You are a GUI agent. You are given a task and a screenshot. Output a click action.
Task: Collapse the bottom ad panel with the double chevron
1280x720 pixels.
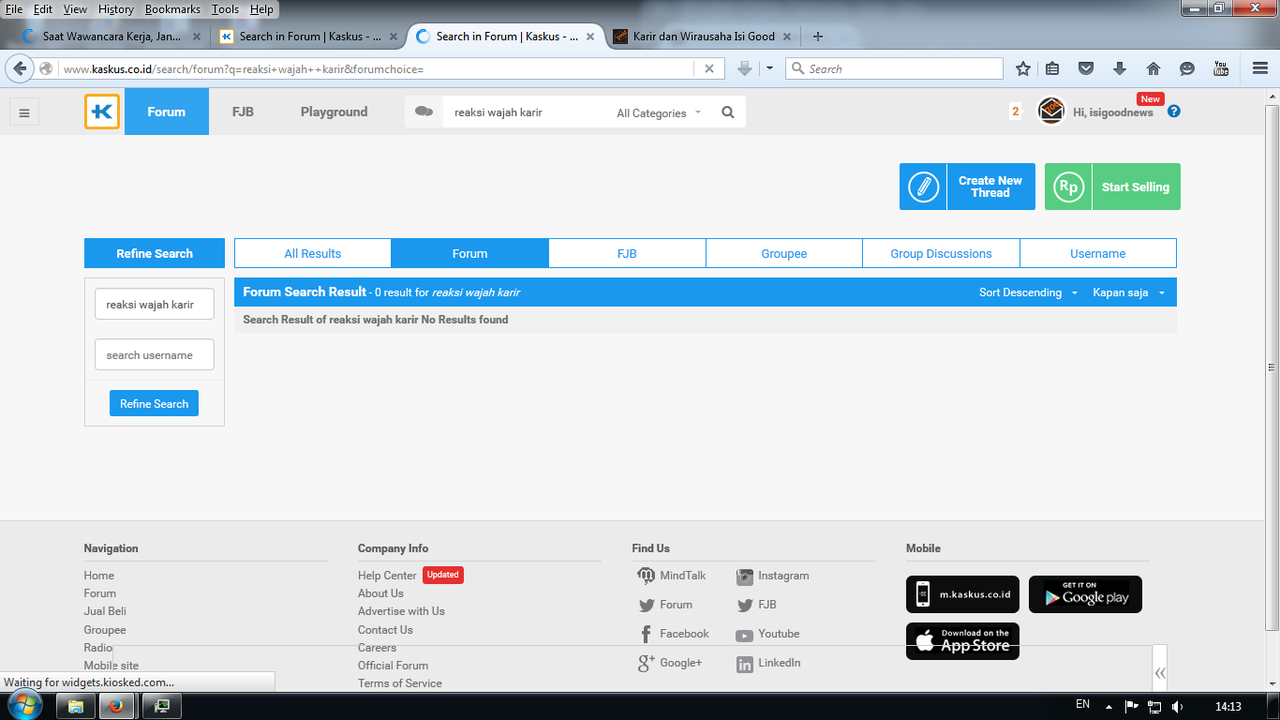[1160, 673]
